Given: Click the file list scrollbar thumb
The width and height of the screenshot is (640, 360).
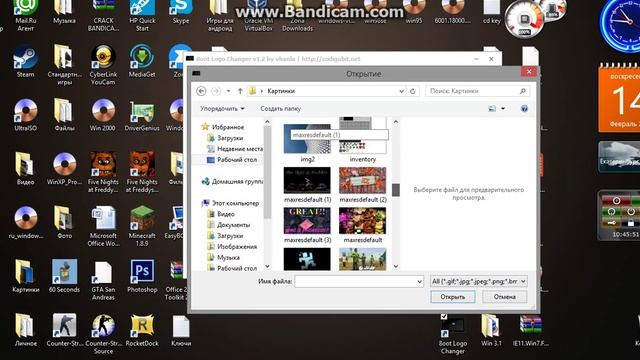Looking at the screenshot, I should click(396, 190).
